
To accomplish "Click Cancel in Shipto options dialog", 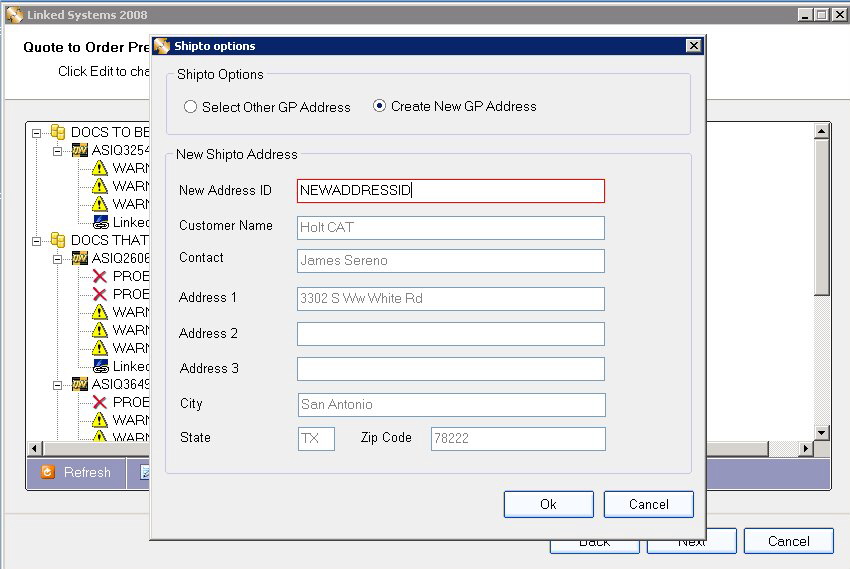I will [x=648, y=505].
